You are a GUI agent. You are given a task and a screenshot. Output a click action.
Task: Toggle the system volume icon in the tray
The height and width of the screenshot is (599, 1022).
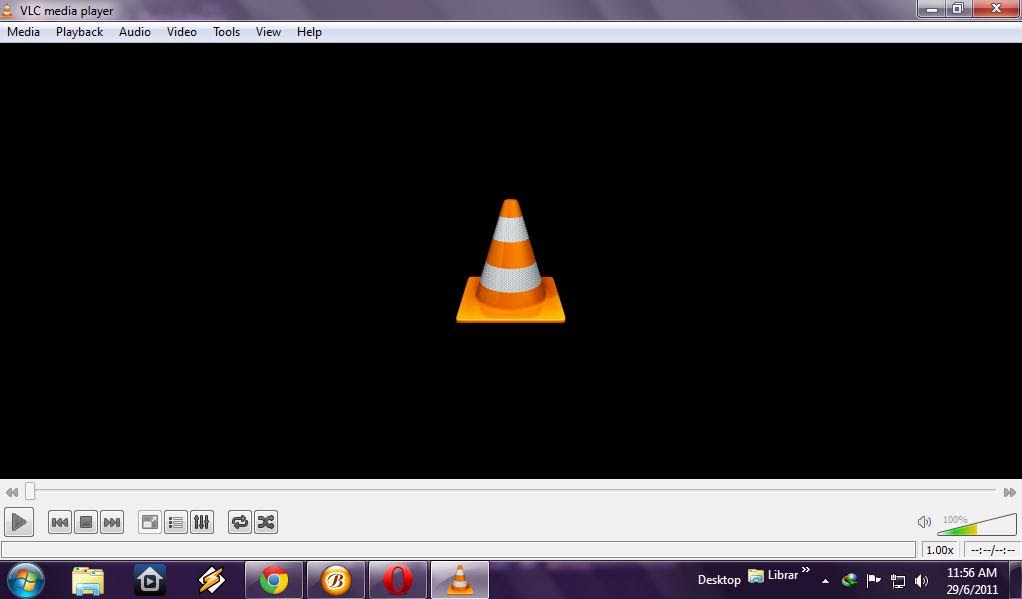click(921, 580)
